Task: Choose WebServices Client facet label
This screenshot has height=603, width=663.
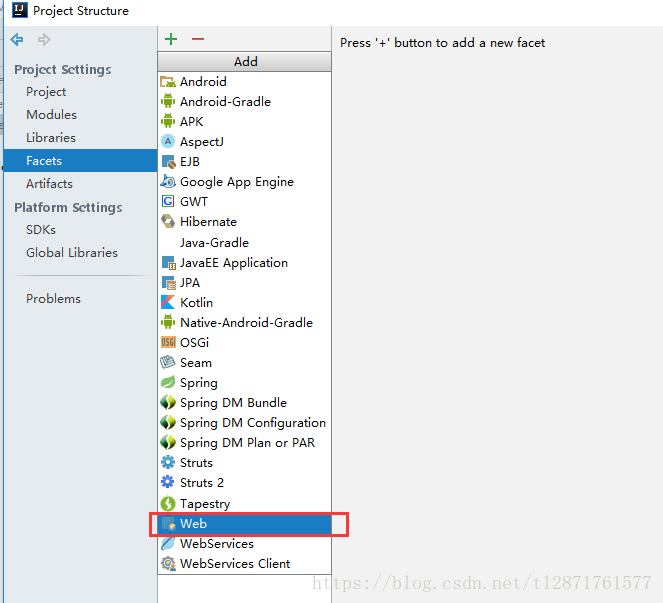Action: click(x=235, y=564)
